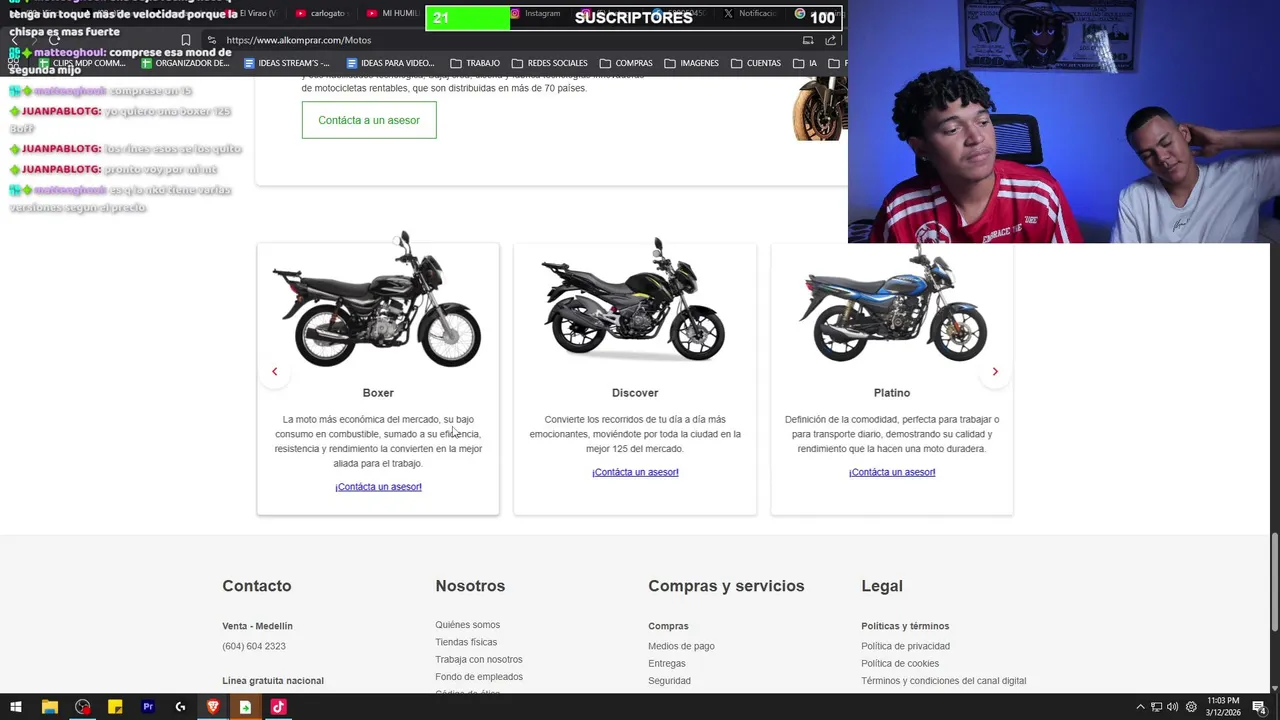Click Contáctala un asesor green button

coord(369,120)
